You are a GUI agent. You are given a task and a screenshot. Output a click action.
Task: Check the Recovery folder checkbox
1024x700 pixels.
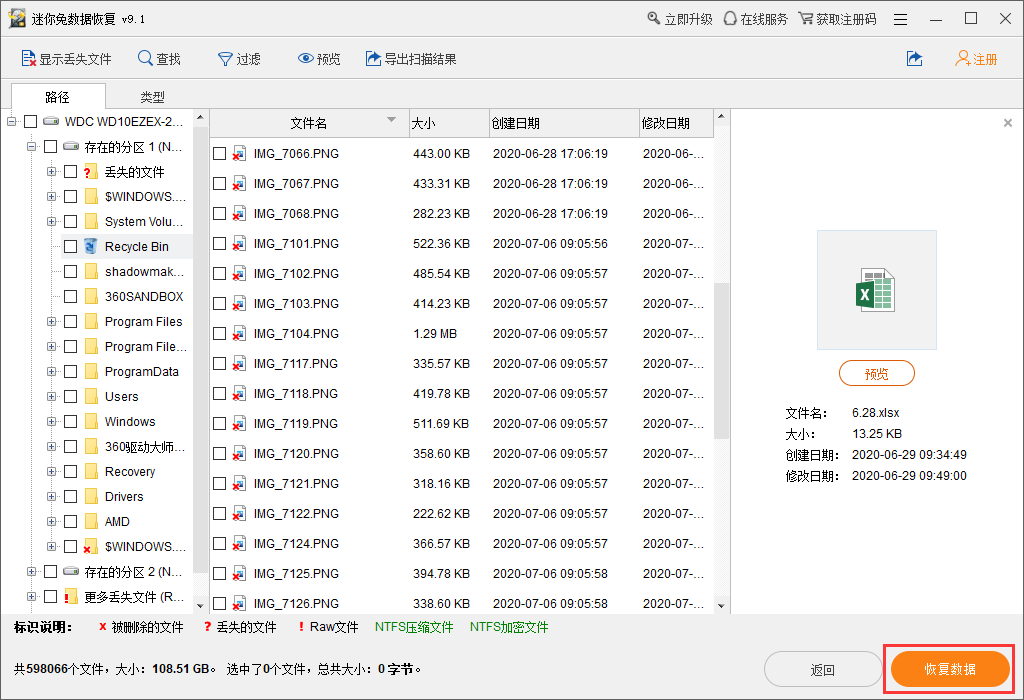tap(71, 471)
